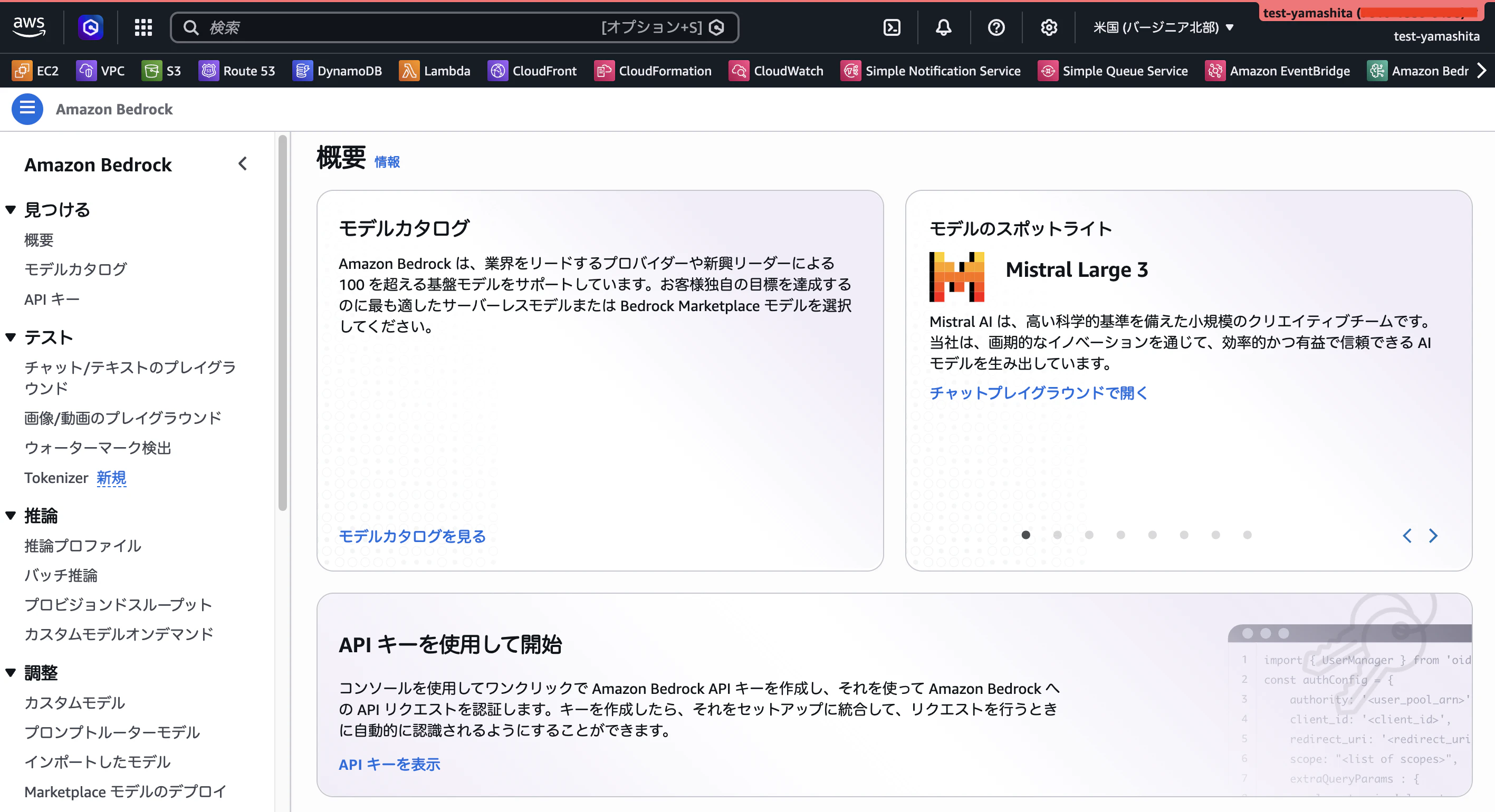1495x812 pixels.
Task: Open the services grid menu
Action: click(143, 27)
